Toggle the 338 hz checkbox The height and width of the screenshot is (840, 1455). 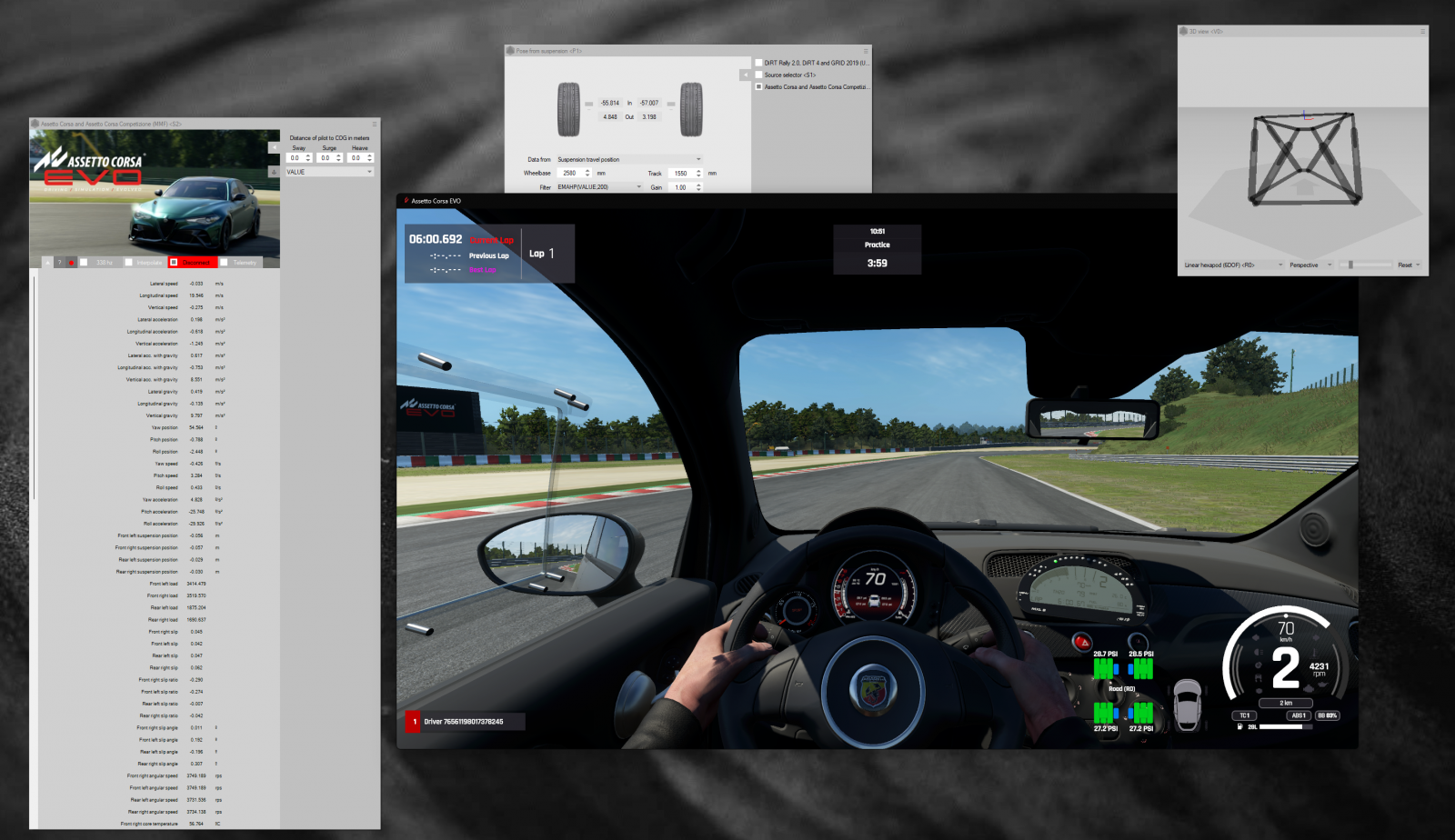[x=84, y=263]
